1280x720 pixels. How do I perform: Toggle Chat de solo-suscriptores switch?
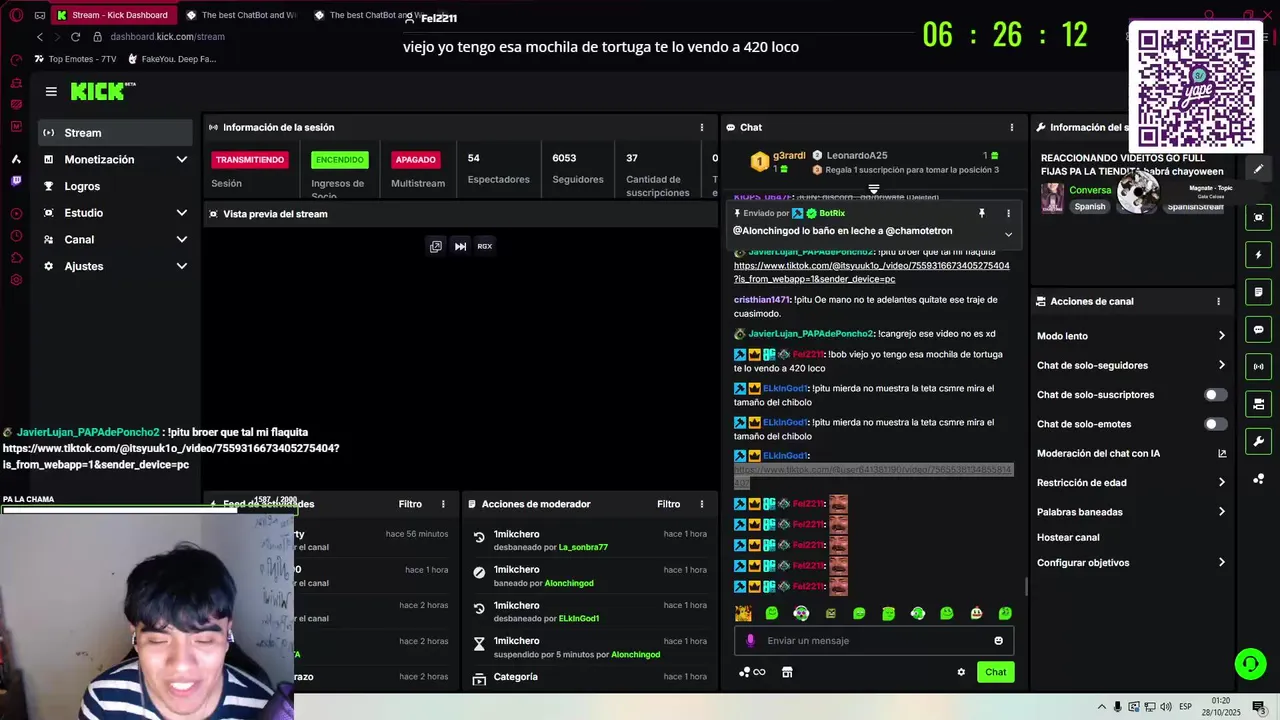tap(1215, 395)
